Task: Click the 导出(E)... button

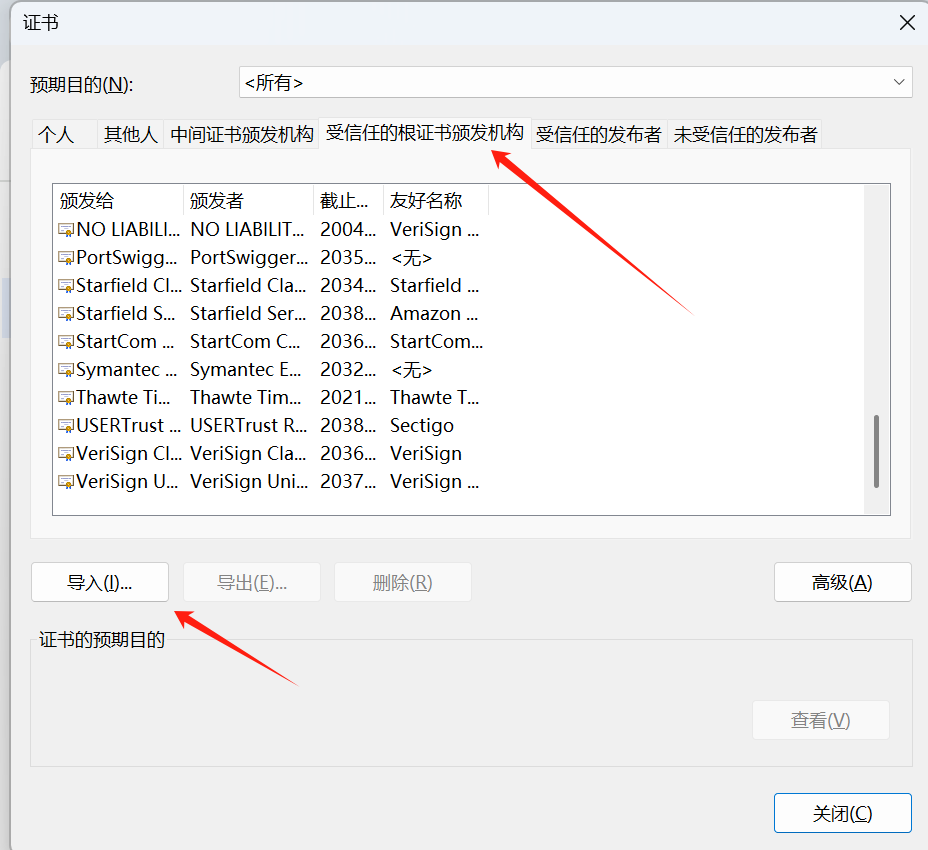Action: (x=252, y=582)
